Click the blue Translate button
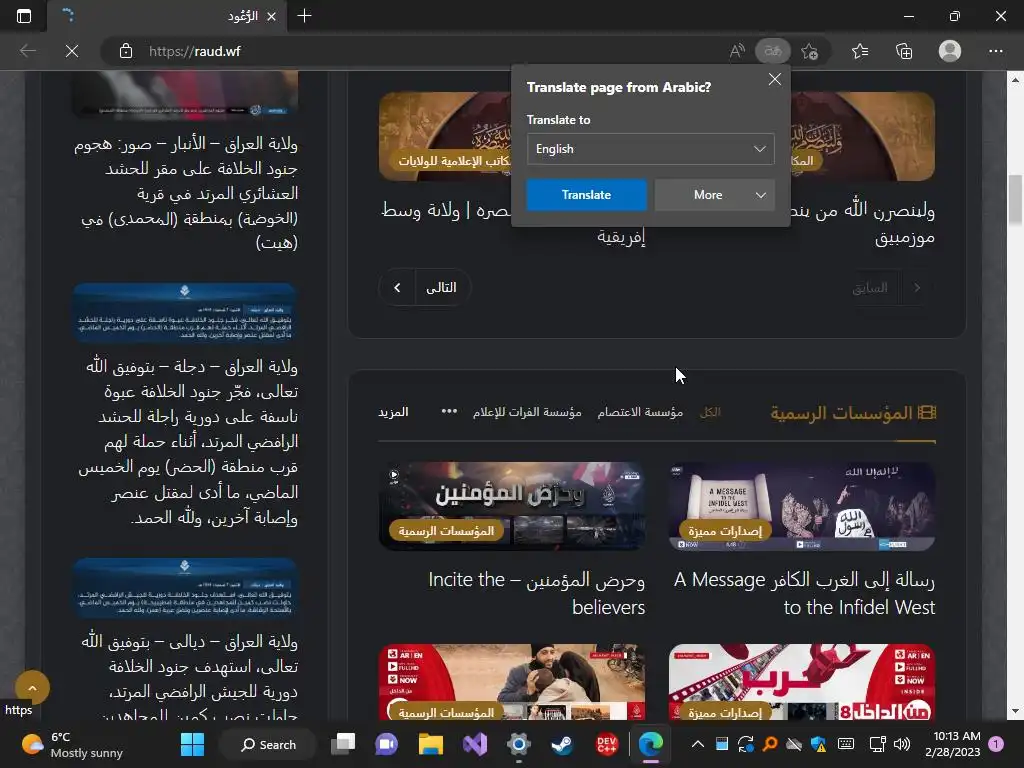The width and height of the screenshot is (1024, 768). click(x=586, y=195)
